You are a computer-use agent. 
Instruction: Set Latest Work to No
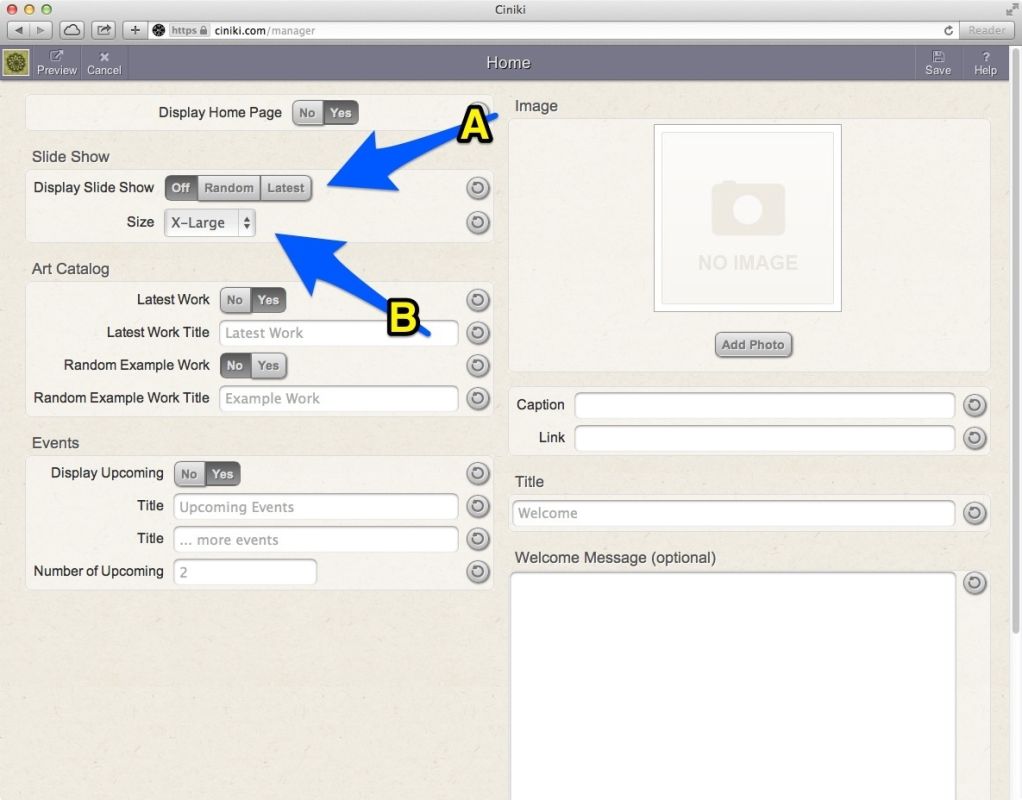tap(235, 300)
